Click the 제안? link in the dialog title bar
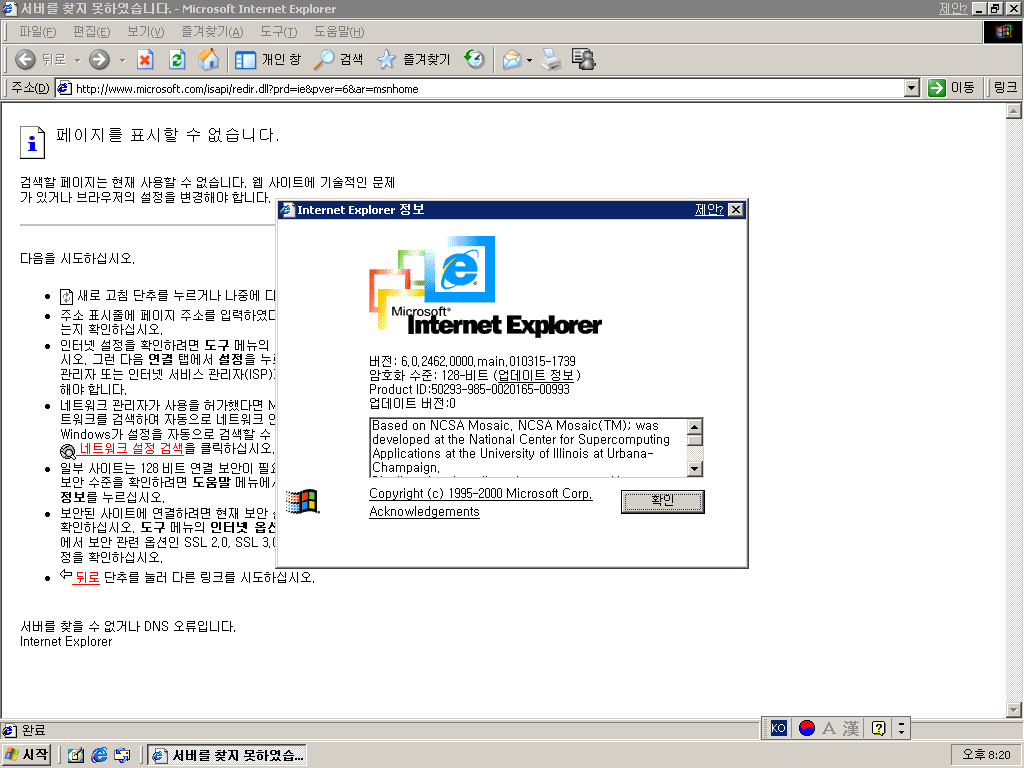 tap(709, 210)
